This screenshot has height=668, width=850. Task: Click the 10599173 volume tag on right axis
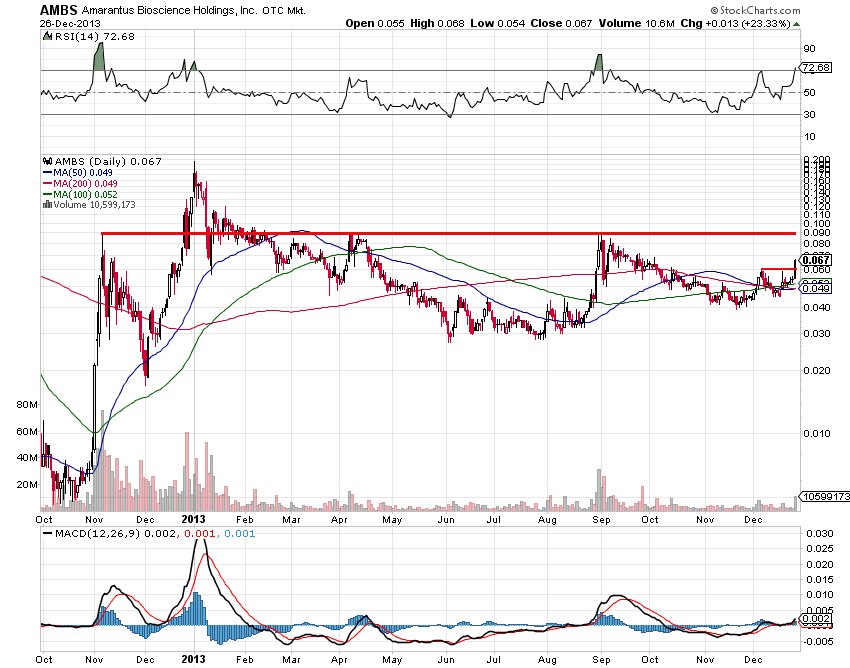(825, 496)
